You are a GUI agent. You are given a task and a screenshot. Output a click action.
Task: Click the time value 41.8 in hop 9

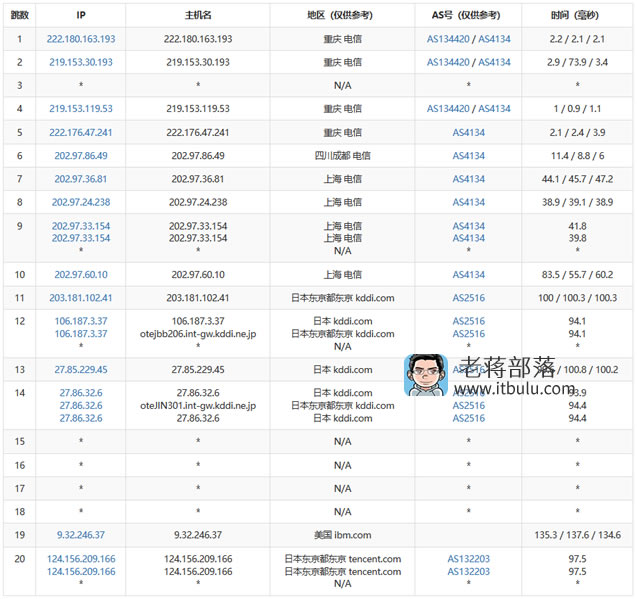click(x=577, y=226)
